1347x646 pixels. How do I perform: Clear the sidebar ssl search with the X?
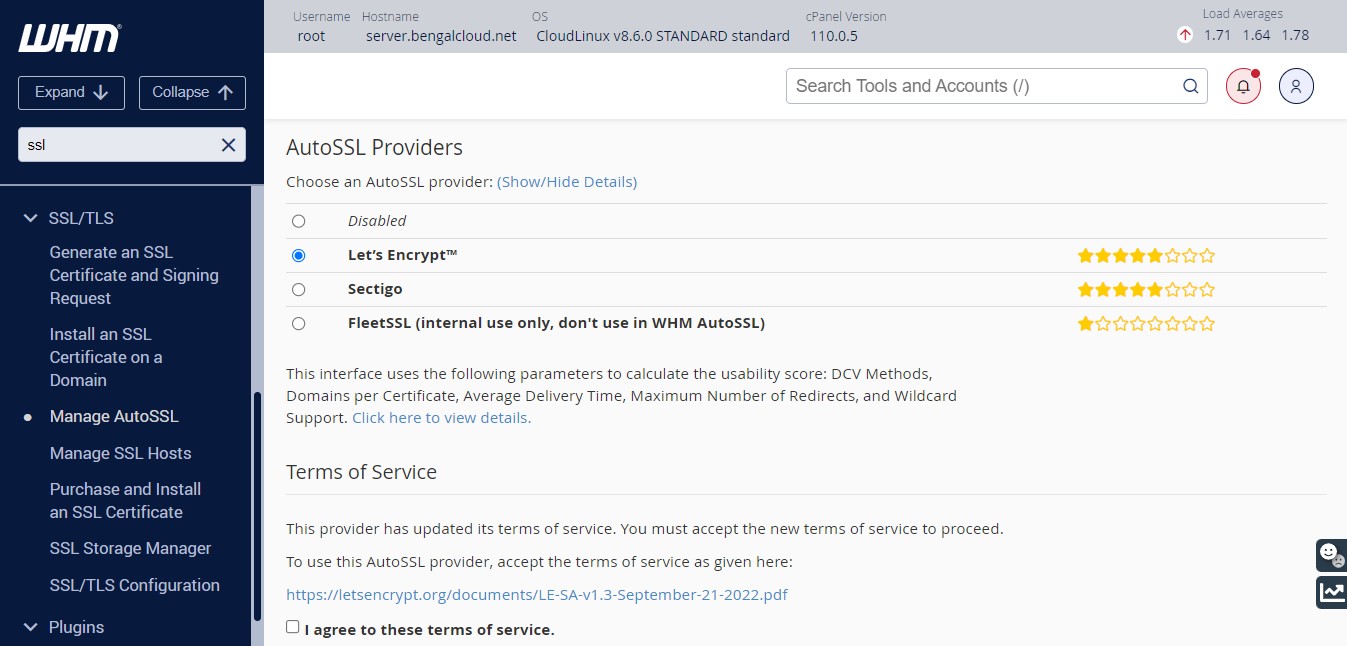pos(227,144)
